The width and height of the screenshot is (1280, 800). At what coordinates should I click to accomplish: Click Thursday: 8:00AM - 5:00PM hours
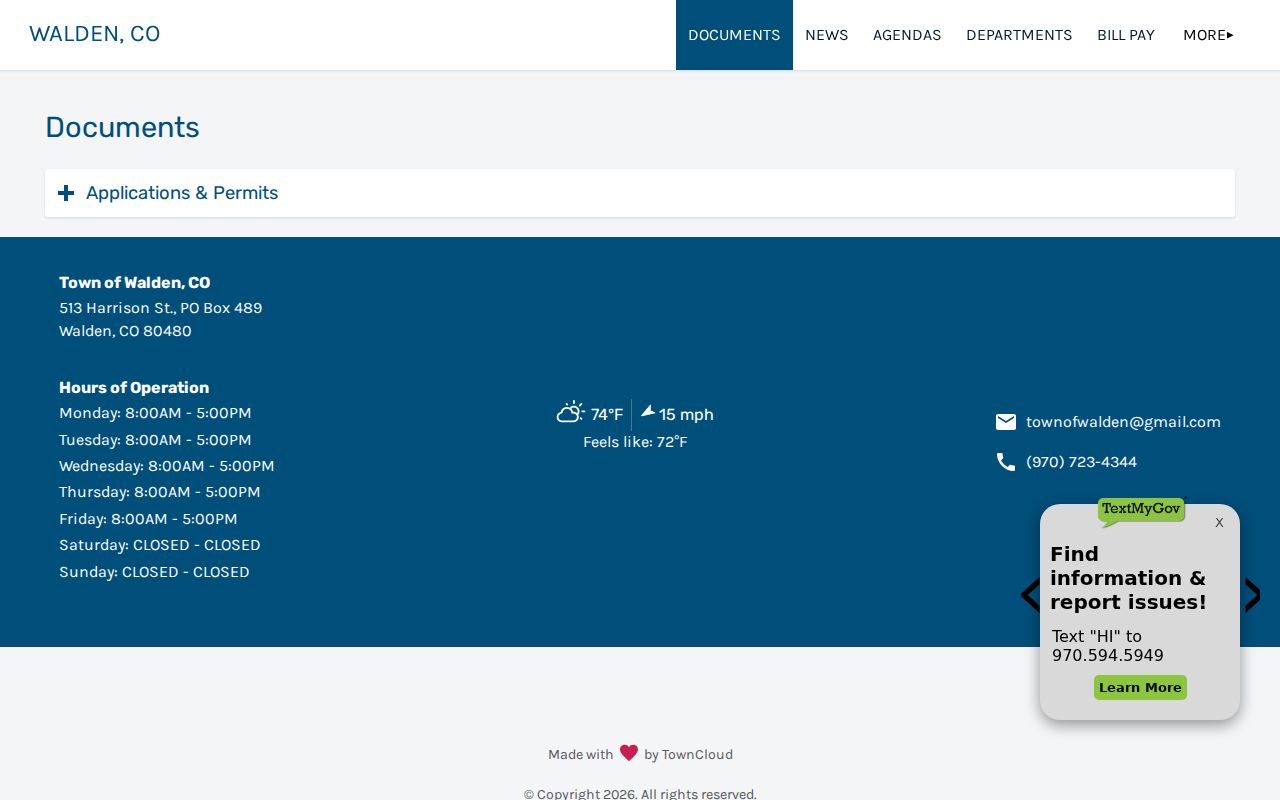click(x=160, y=492)
